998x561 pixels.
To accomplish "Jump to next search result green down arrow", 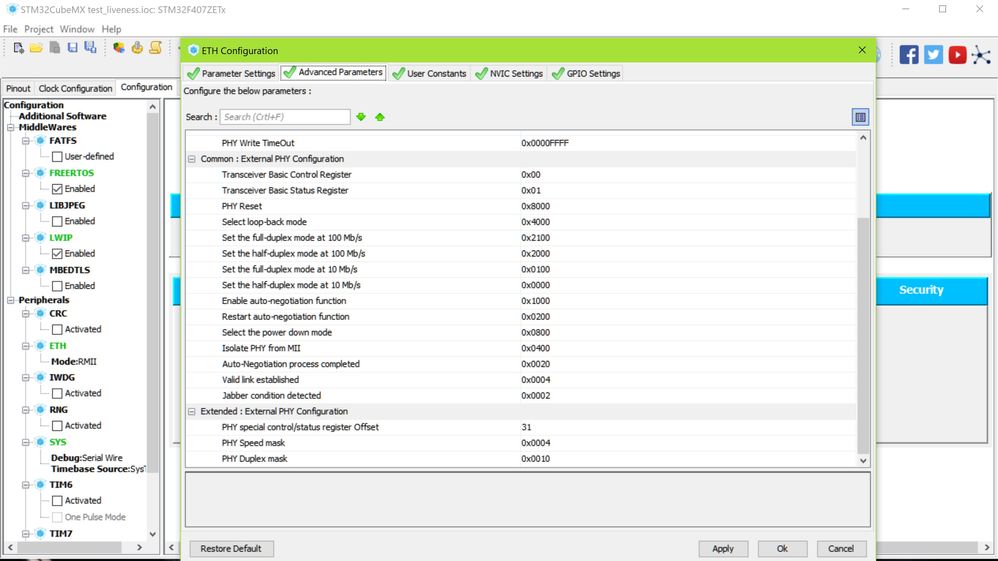I will (x=361, y=117).
